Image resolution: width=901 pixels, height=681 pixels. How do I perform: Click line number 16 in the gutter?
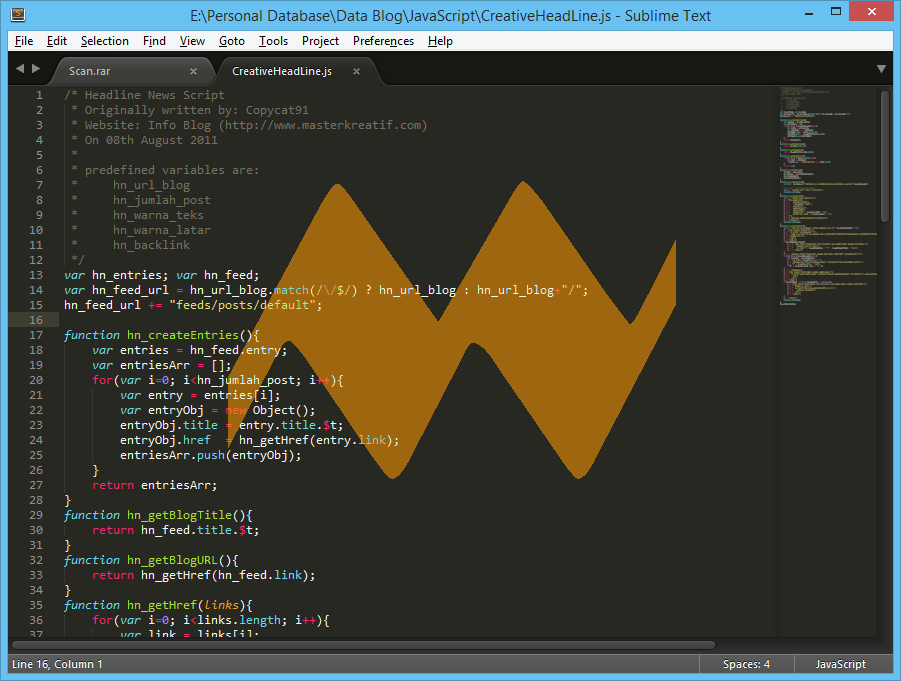click(36, 320)
